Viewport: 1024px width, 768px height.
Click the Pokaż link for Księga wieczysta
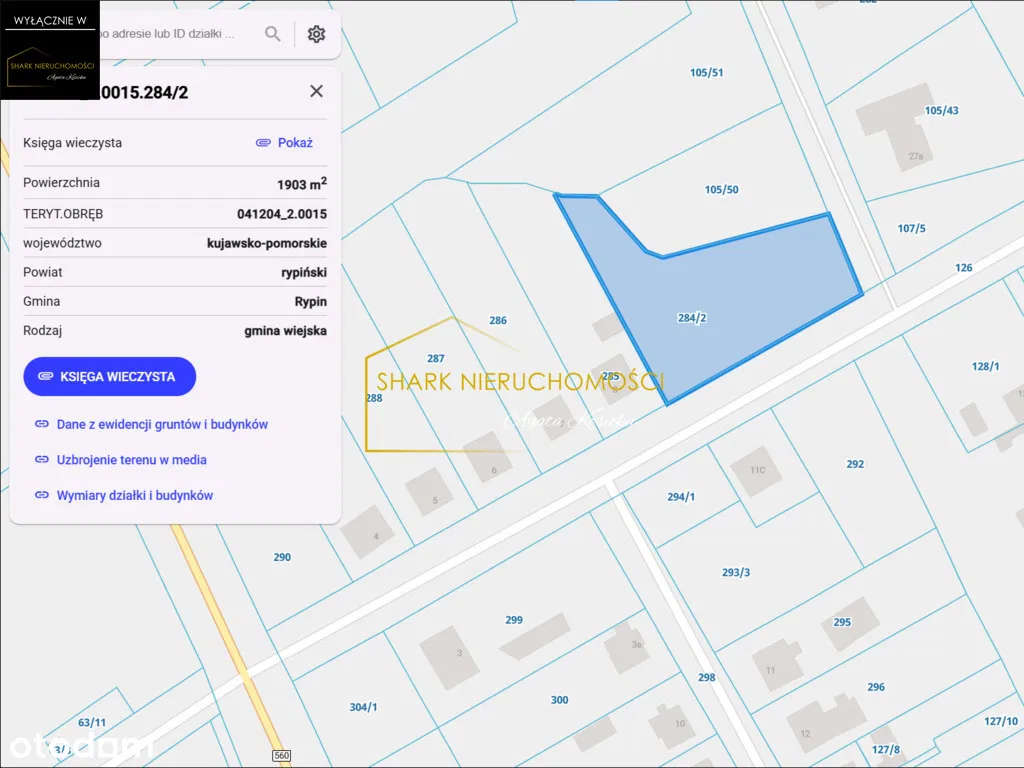[284, 143]
